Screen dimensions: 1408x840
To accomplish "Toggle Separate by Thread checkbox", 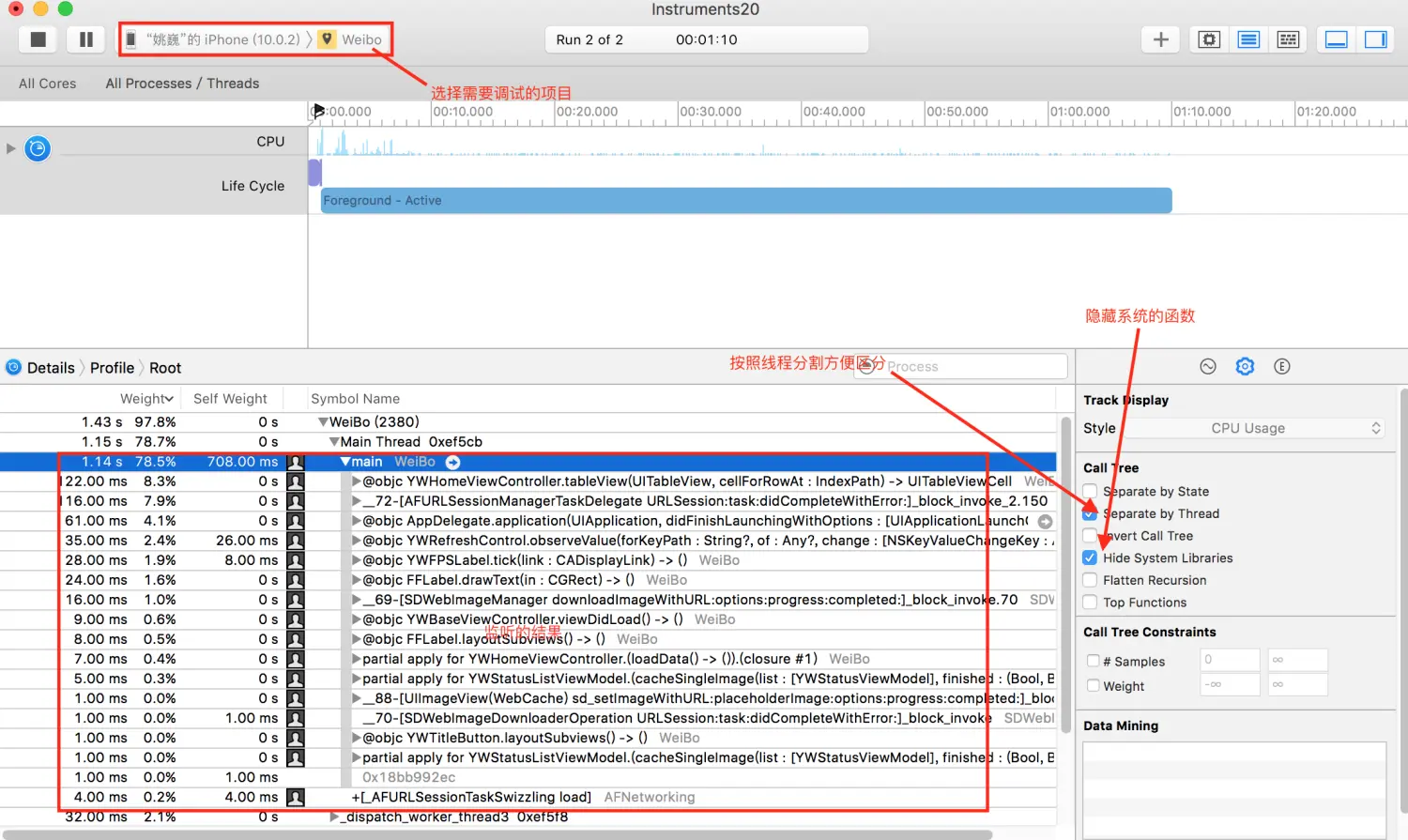I will (1090, 513).
